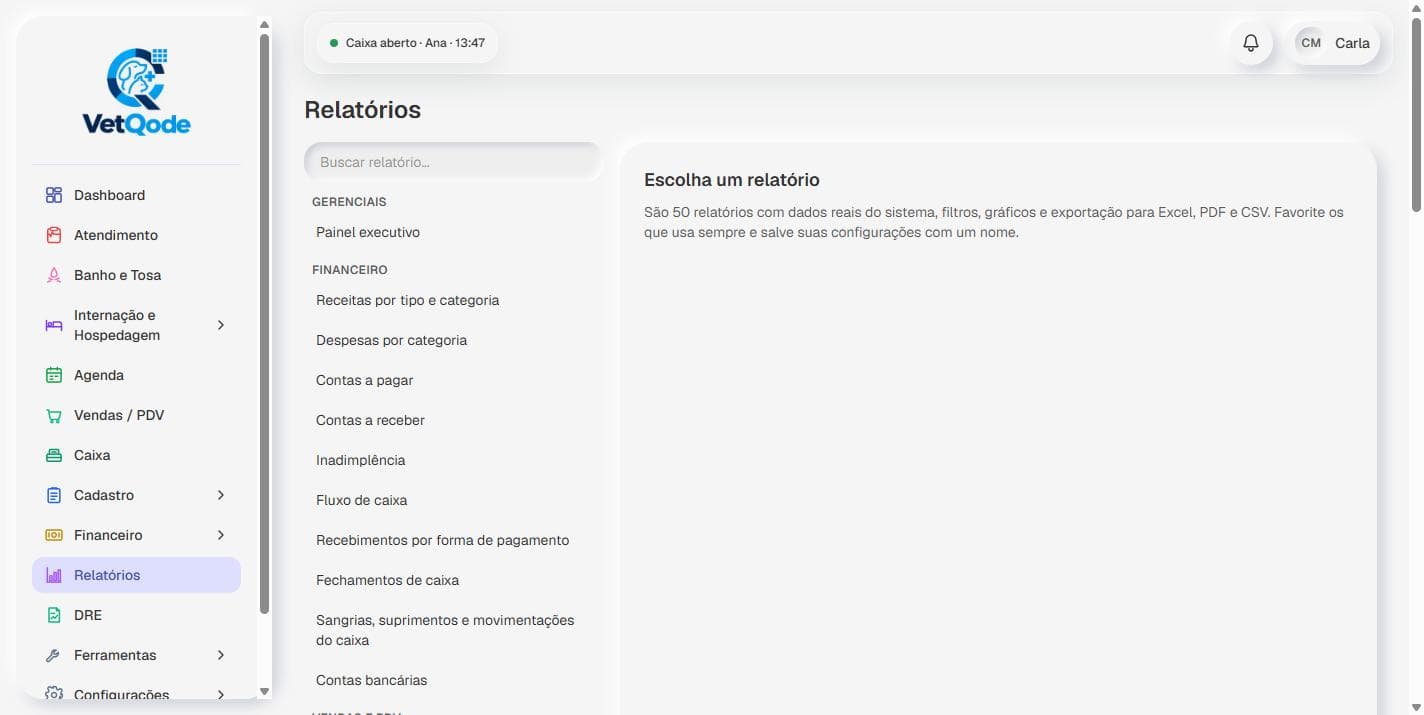Open the Dashboard icon in sidebar

(x=54, y=195)
